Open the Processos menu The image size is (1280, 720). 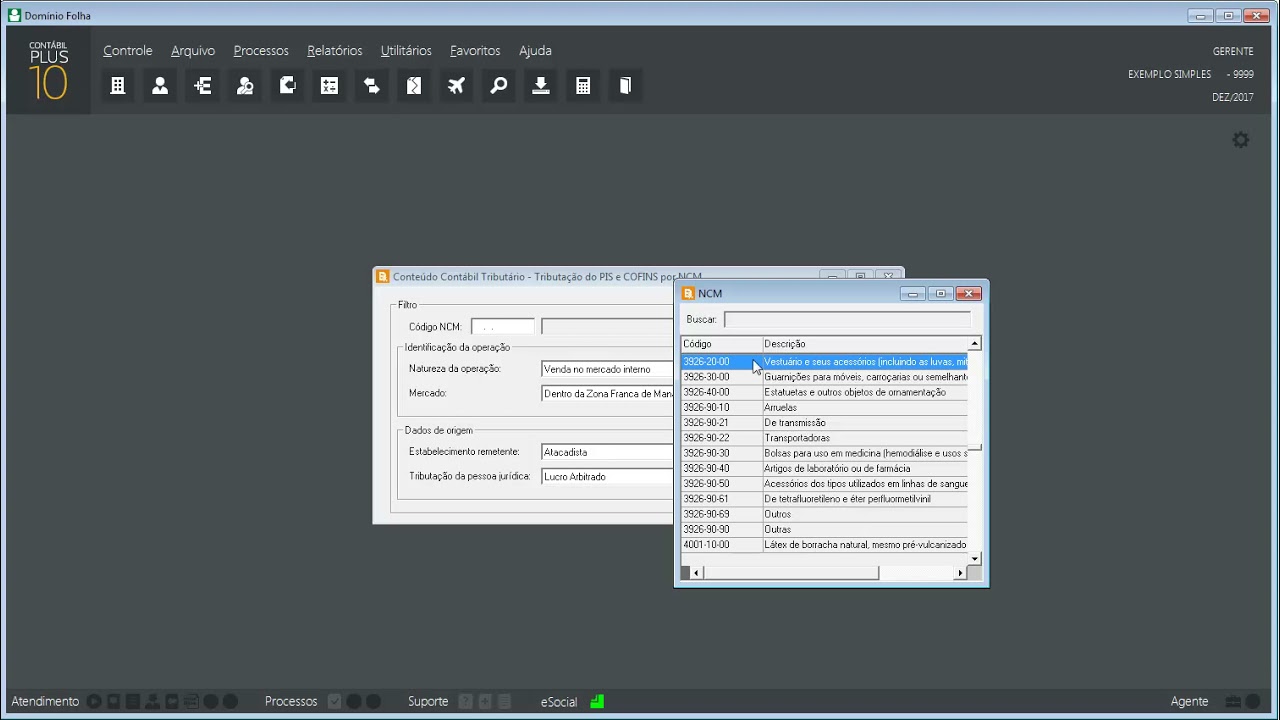tap(261, 51)
